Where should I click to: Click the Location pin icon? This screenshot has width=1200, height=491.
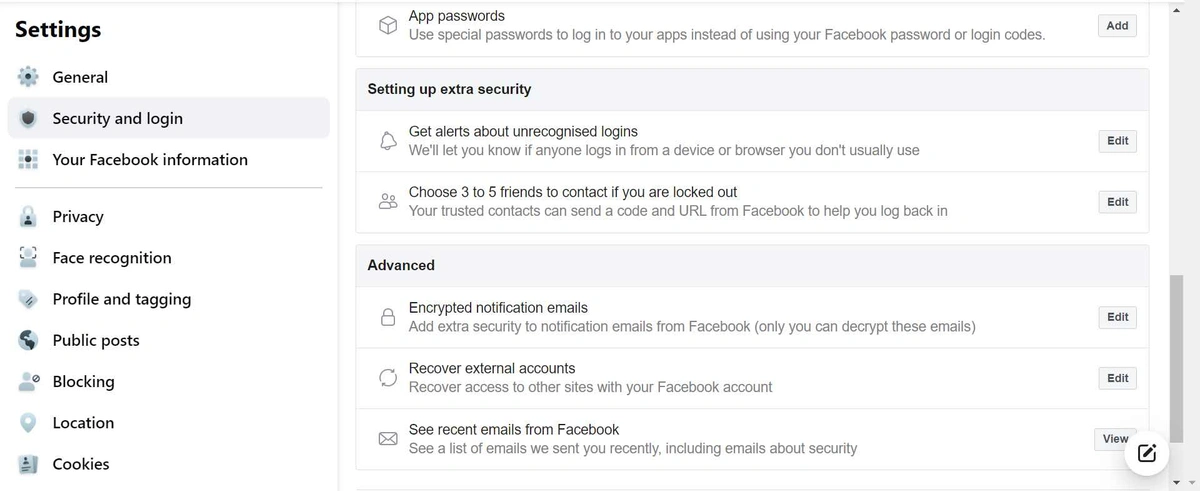(x=29, y=422)
